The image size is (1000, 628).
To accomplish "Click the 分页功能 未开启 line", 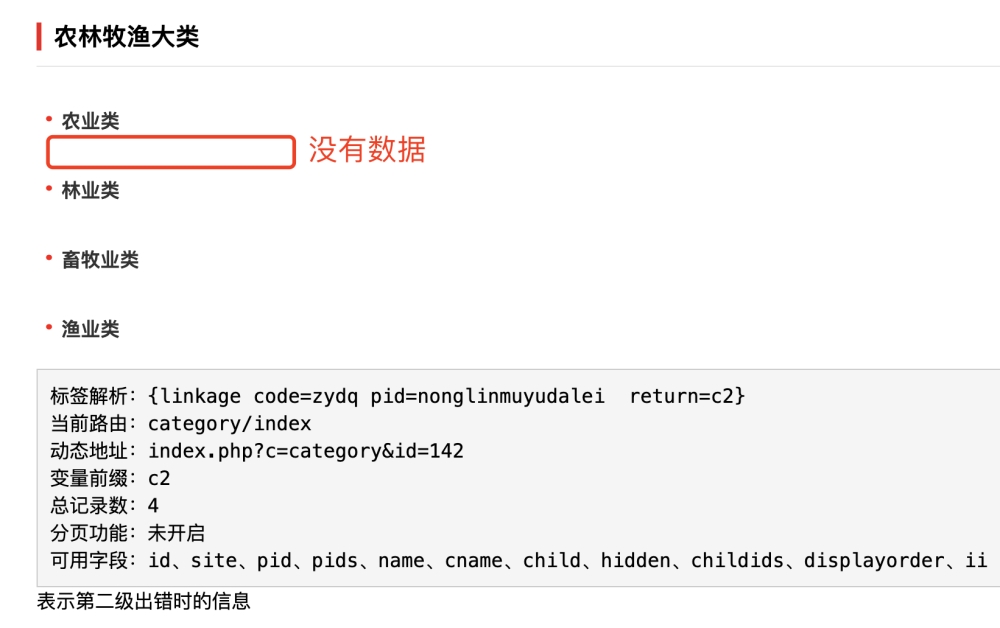I will 128,533.
